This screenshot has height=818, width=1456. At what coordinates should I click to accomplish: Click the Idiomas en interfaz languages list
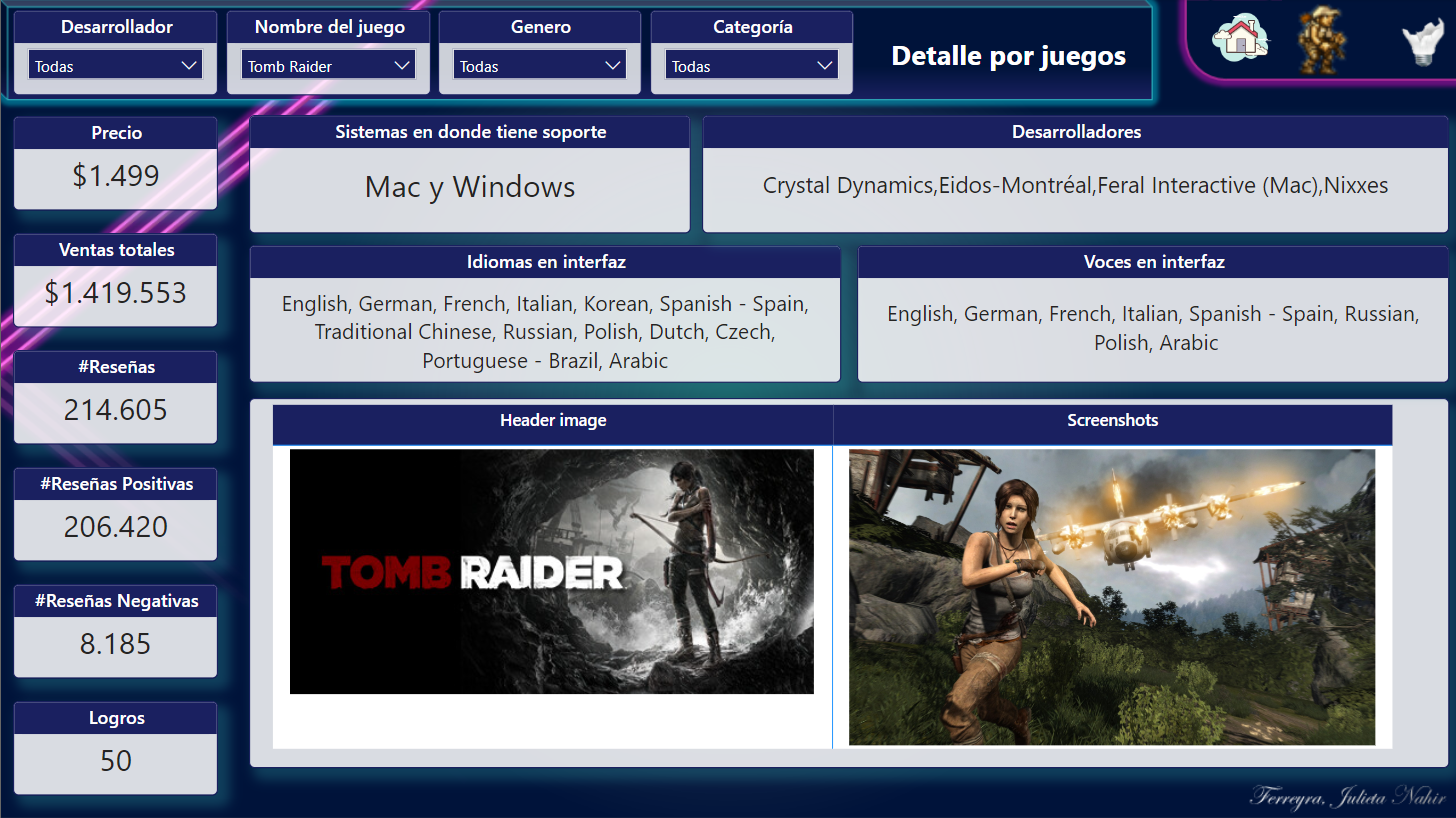(x=545, y=332)
